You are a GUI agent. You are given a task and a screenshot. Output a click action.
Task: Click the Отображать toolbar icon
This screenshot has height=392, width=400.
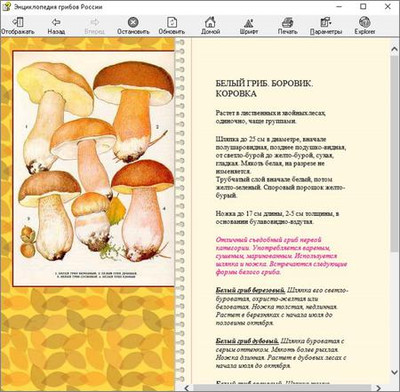(18, 22)
